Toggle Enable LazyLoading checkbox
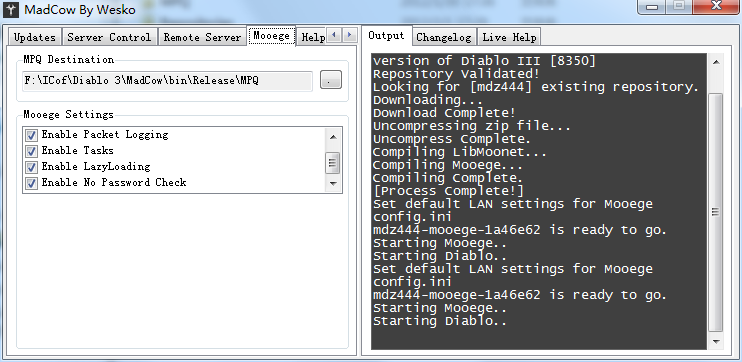 [x=31, y=167]
